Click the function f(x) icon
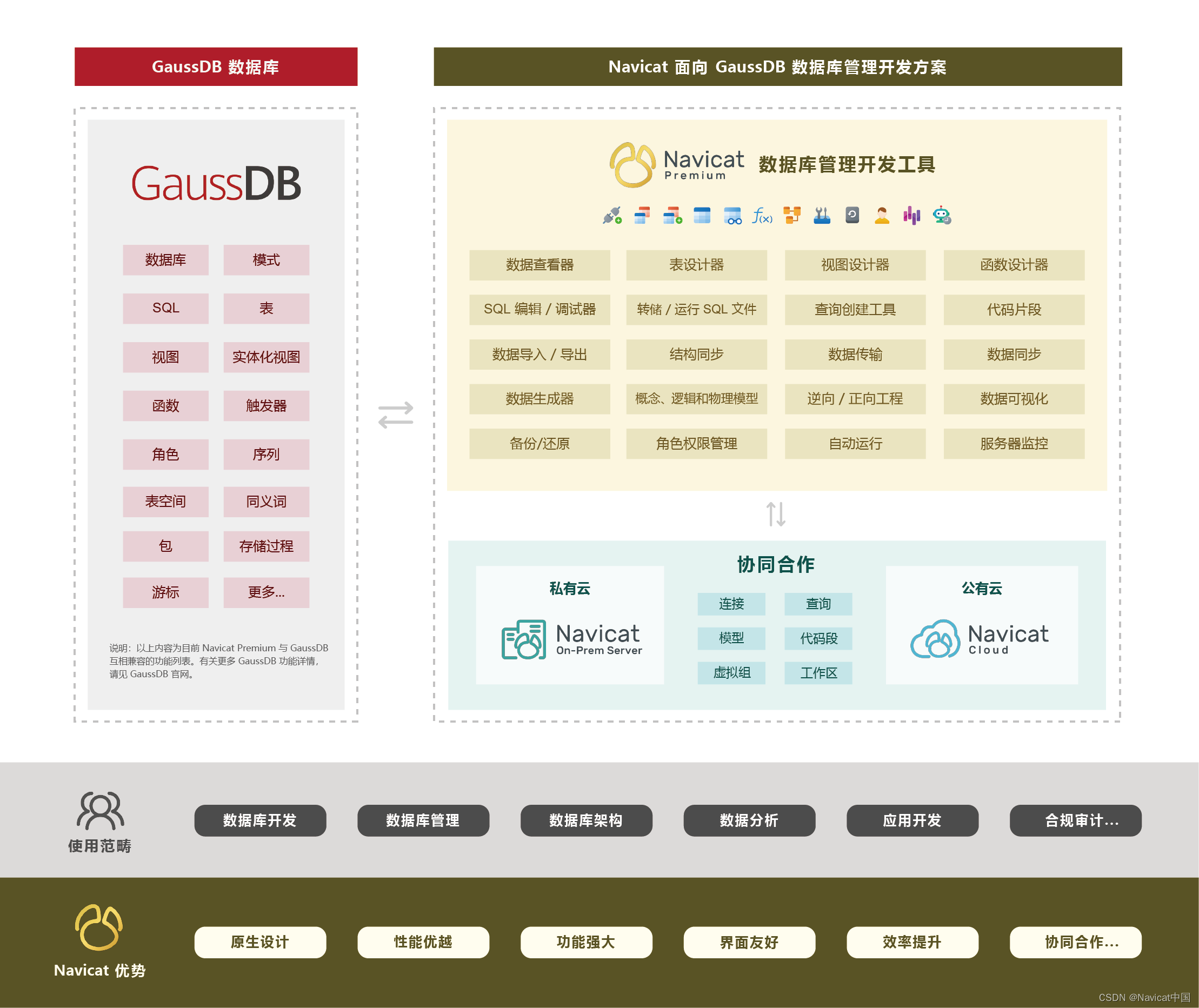The image size is (1199, 1008). [x=762, y=216]
